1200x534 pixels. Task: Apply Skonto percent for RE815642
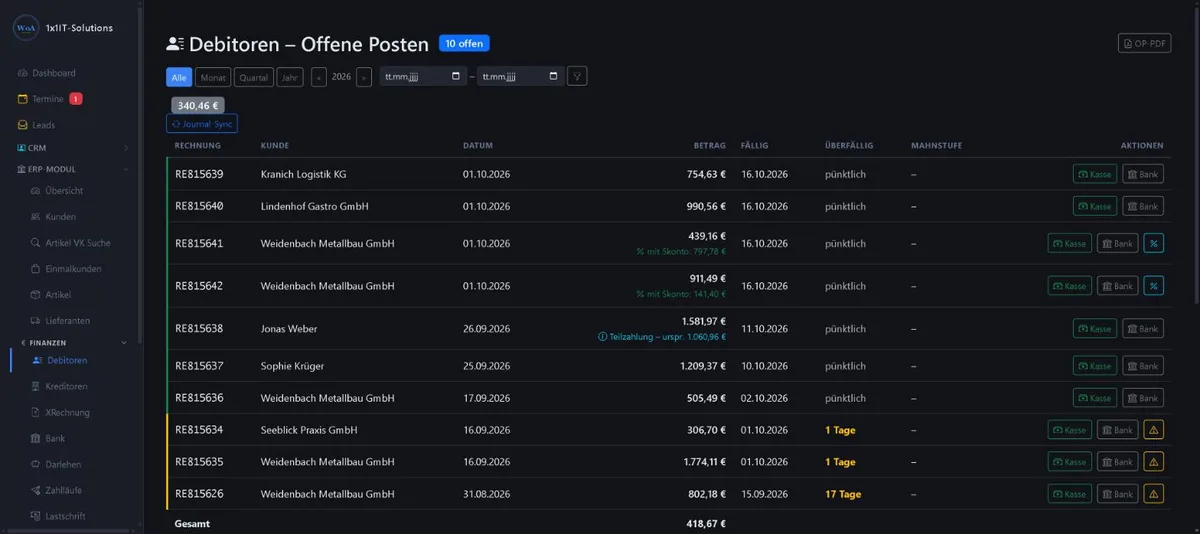1153,286
